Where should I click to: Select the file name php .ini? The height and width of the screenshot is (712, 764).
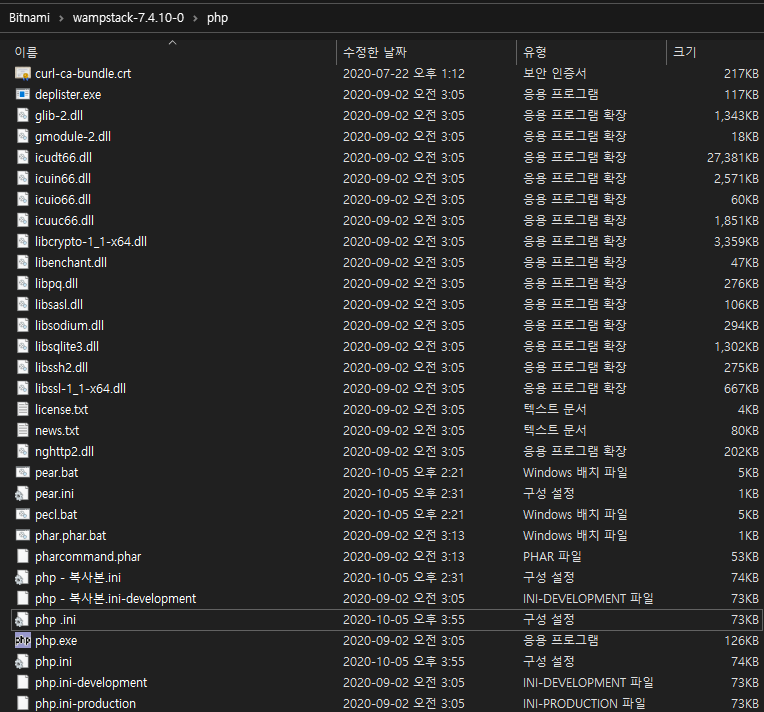(56, 619)
